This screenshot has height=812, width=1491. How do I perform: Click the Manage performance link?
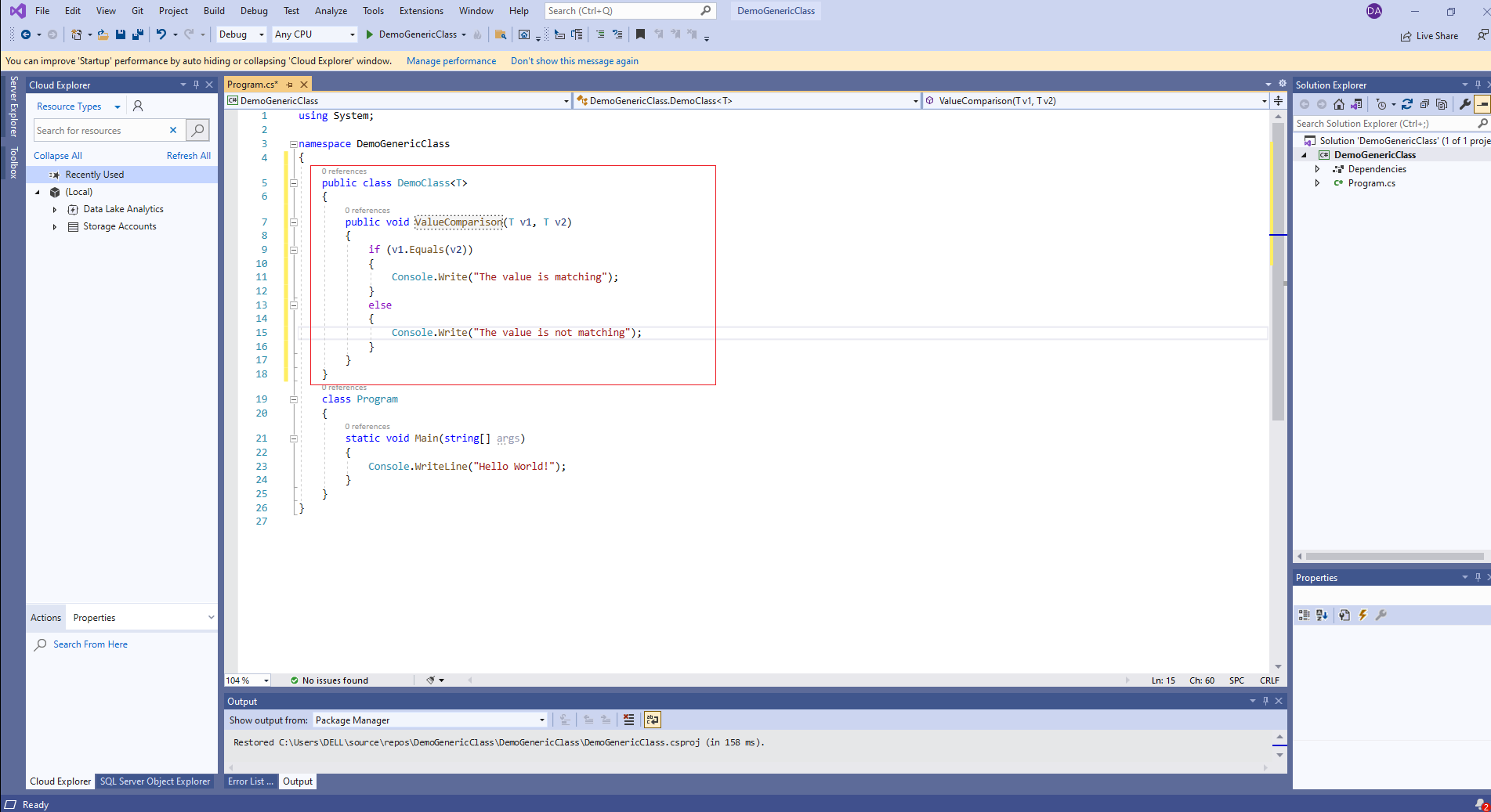click(x=451, y=60)
